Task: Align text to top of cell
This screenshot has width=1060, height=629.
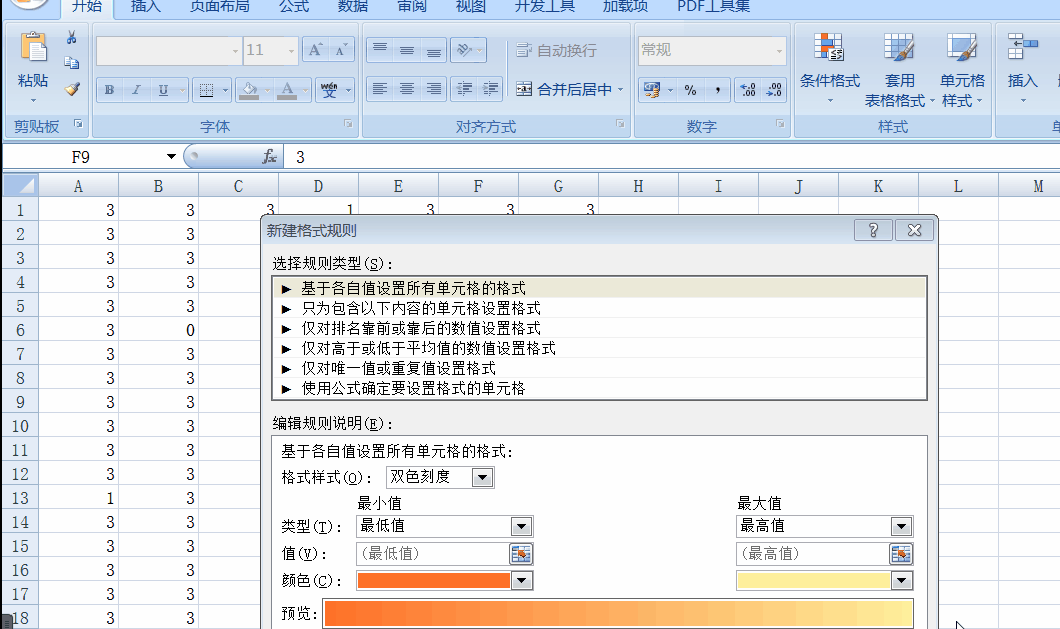Action: point(380,50)
